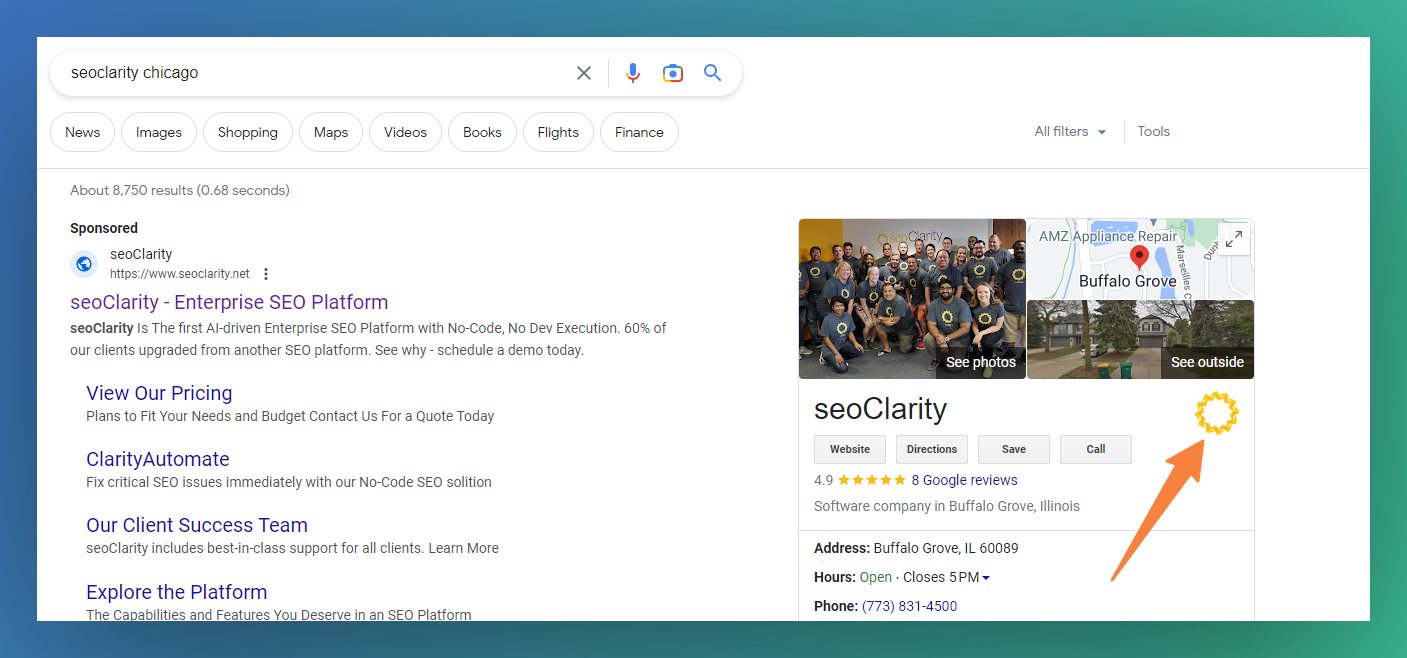
Task: Open Google Lens camera search icon
Action: [673, 73]
